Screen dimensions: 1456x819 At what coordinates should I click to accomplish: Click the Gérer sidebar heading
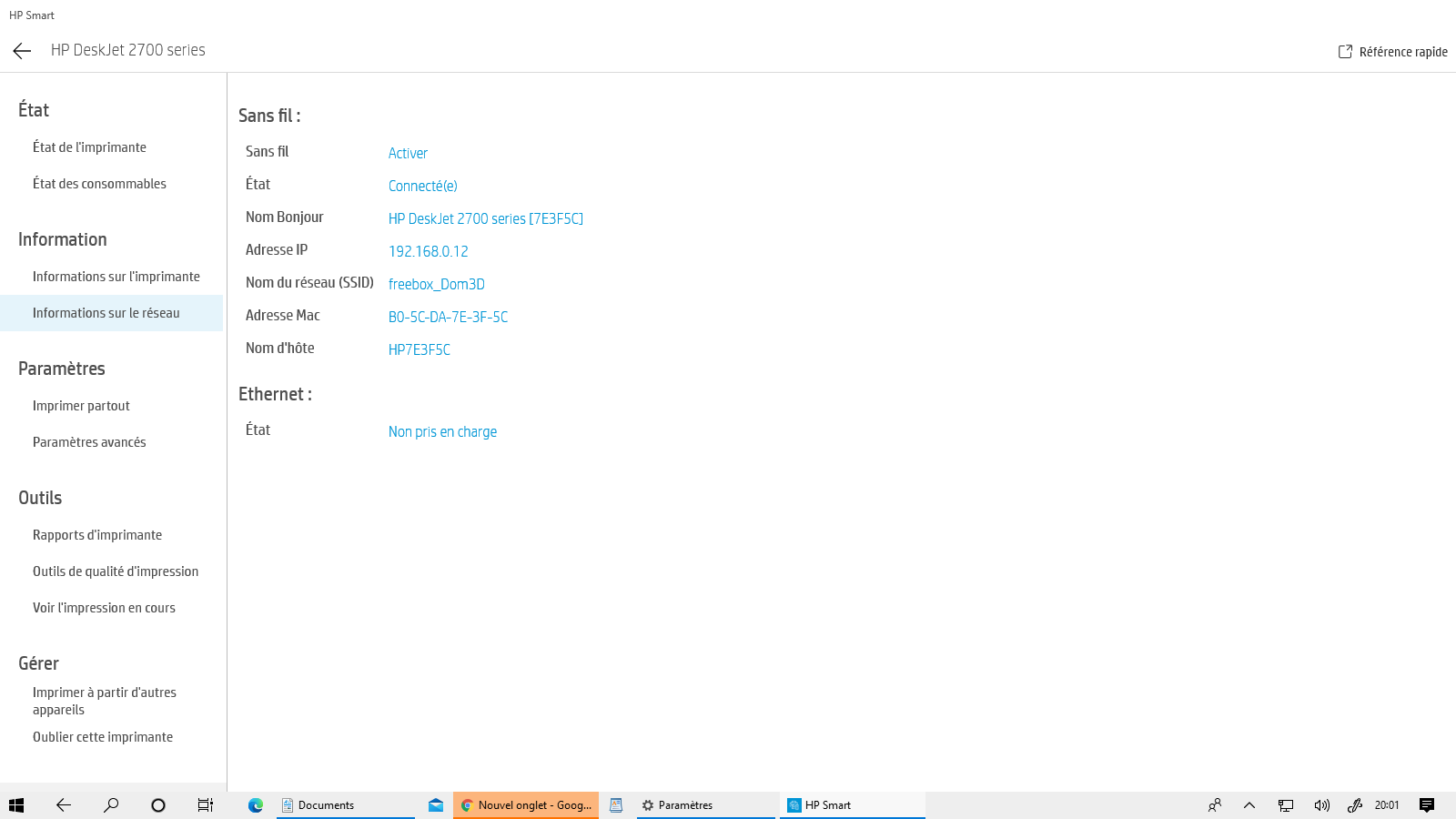click(38, 663)
